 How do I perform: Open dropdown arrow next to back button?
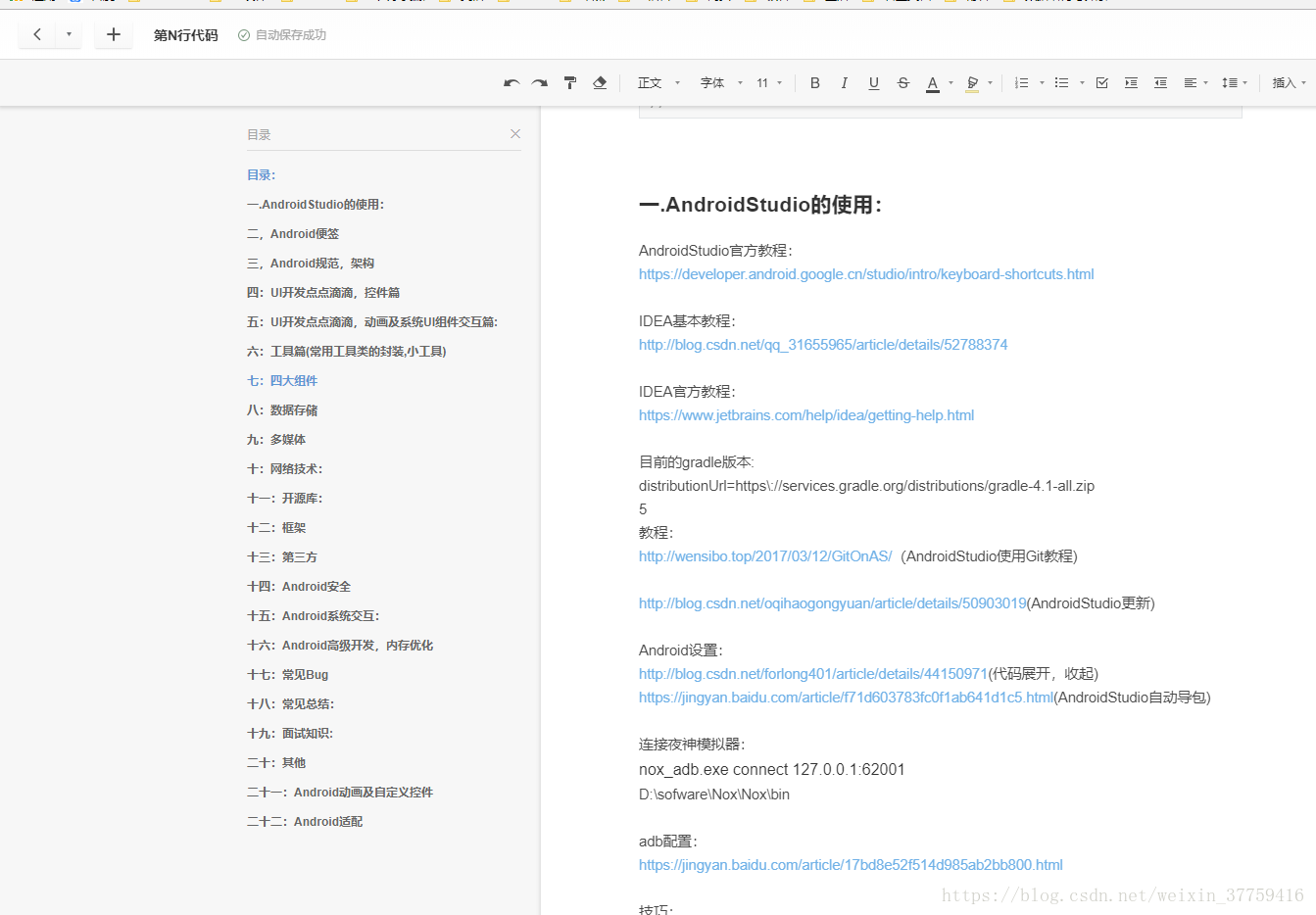69,34
